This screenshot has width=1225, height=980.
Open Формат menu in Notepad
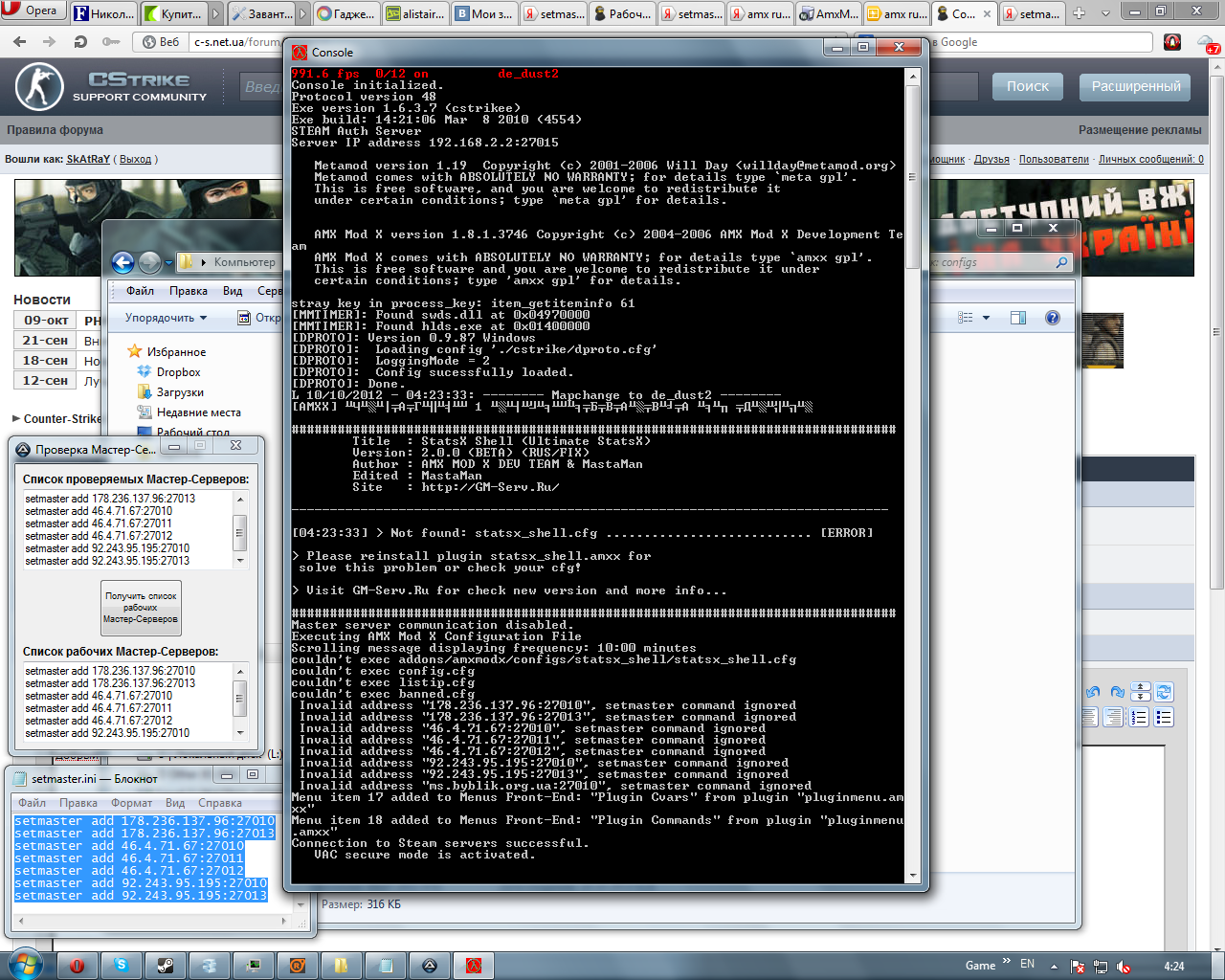[131, 803]
